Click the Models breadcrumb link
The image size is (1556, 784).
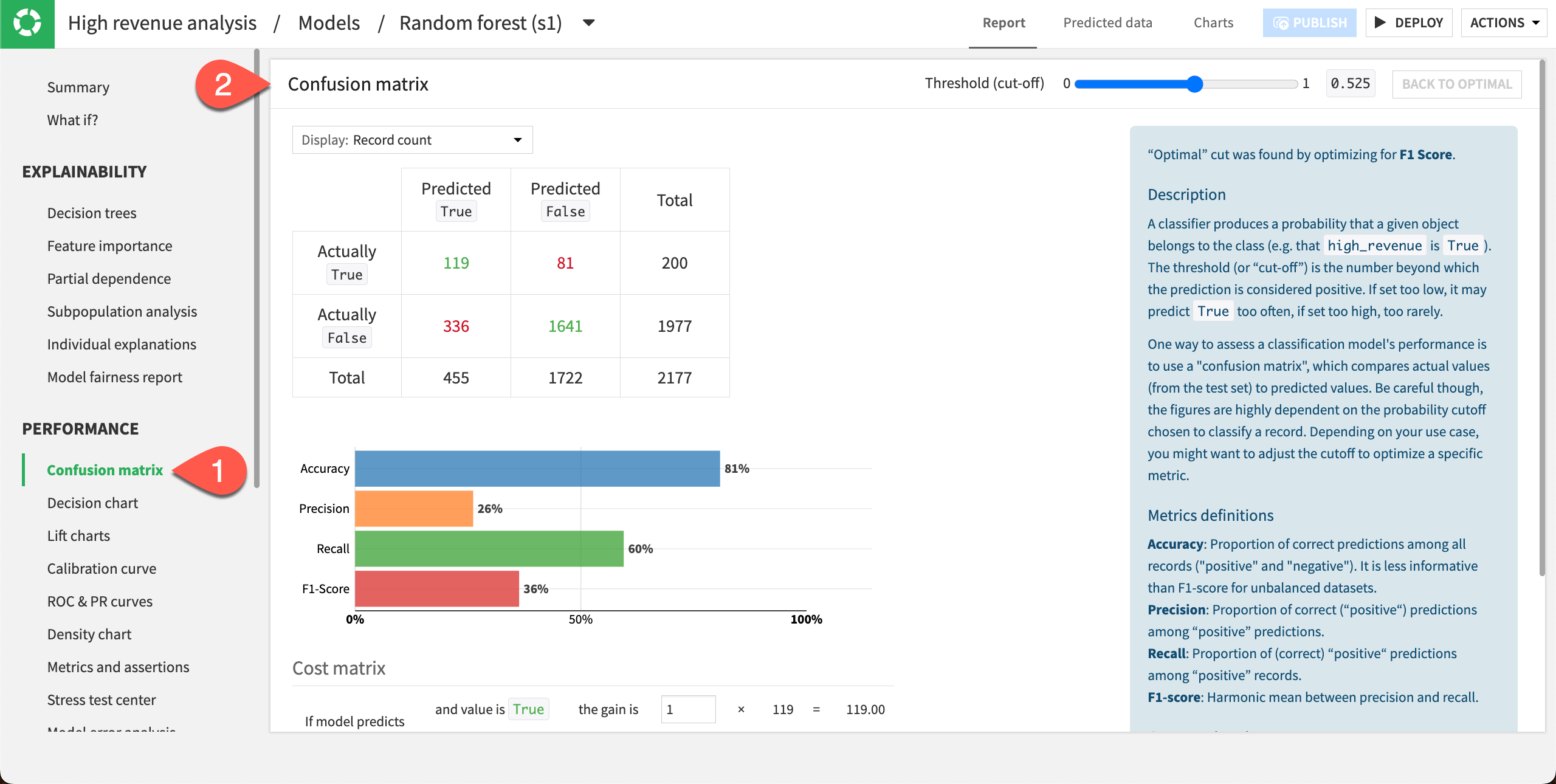click(x=329, y=23)
